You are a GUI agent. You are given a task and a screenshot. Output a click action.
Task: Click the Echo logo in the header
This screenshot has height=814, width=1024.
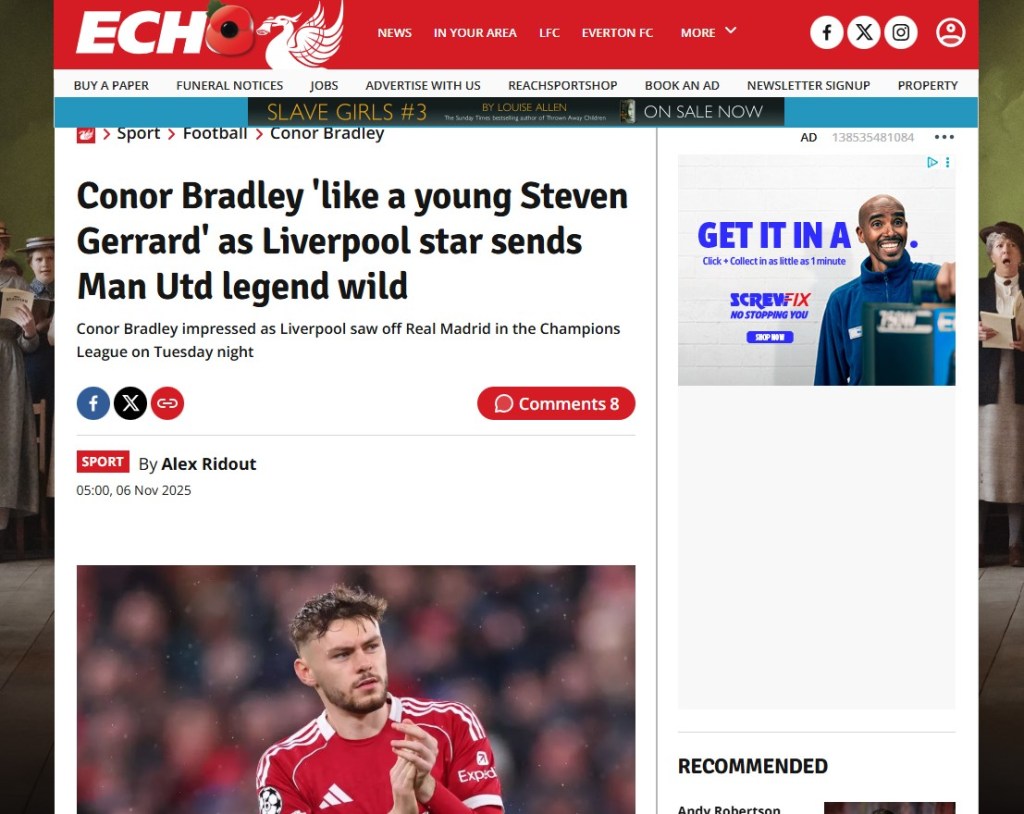point(210,34)
